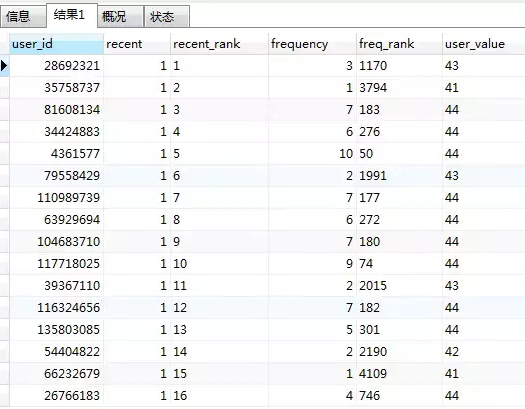The width and height of the screenshot is (525, 409).
Task: Select user_id cell 66232679
Action: point(56,374)
